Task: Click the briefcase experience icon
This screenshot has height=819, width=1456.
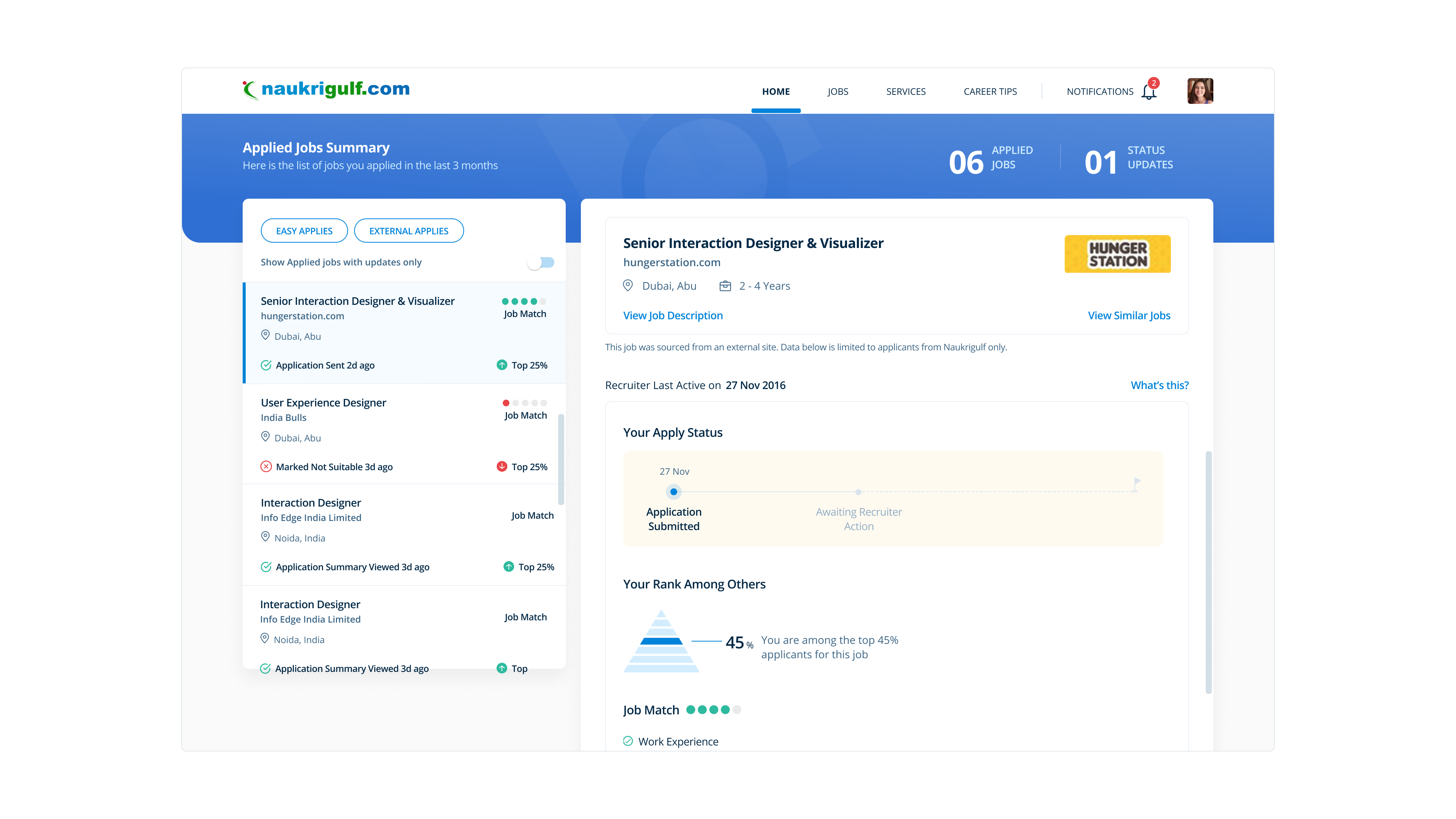Action: pyautogui.click(x=725, y=286)
